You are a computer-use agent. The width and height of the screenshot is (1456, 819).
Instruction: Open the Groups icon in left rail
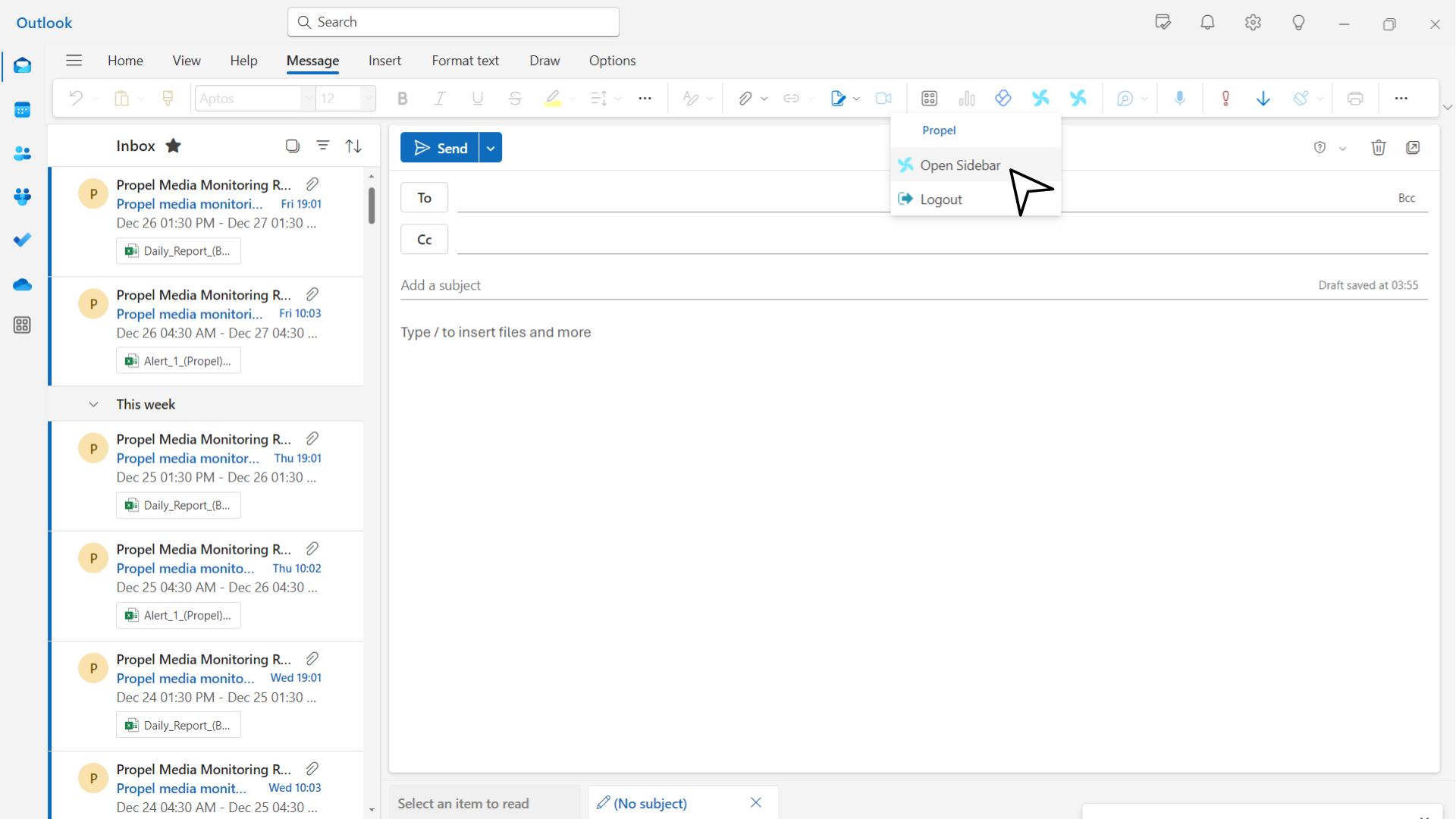[22, 196]
